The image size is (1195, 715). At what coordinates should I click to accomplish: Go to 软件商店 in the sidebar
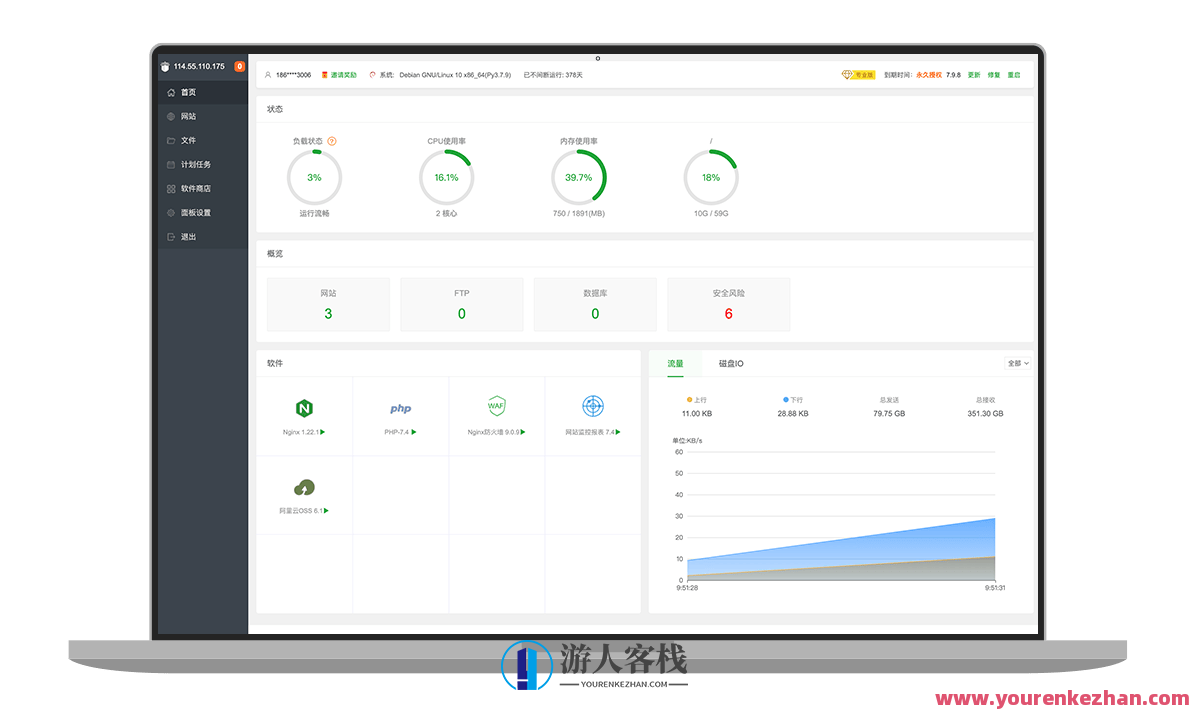[195, 188]
